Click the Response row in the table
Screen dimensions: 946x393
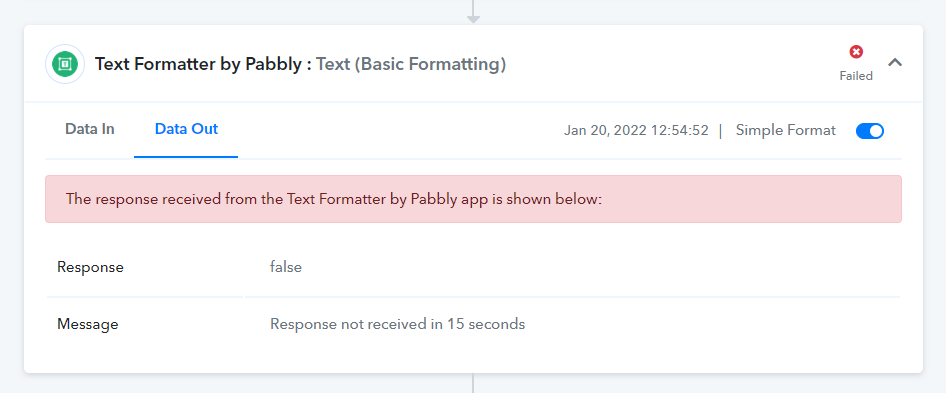click(x=473, y=267)
